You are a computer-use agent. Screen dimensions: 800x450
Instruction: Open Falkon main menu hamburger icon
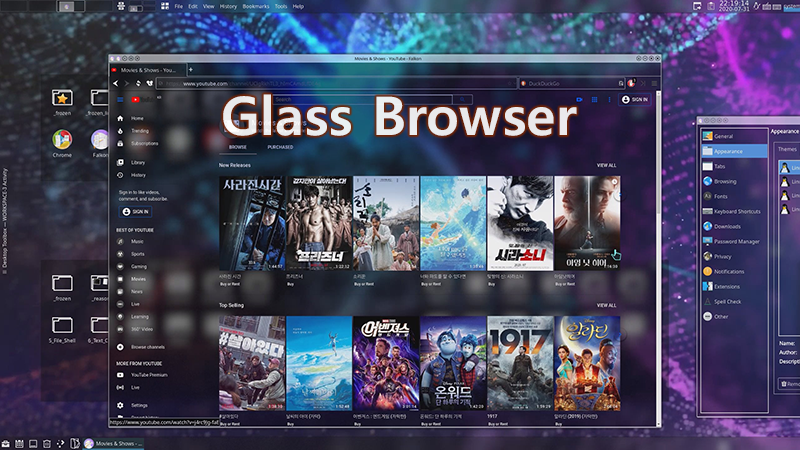coord(654,83)
